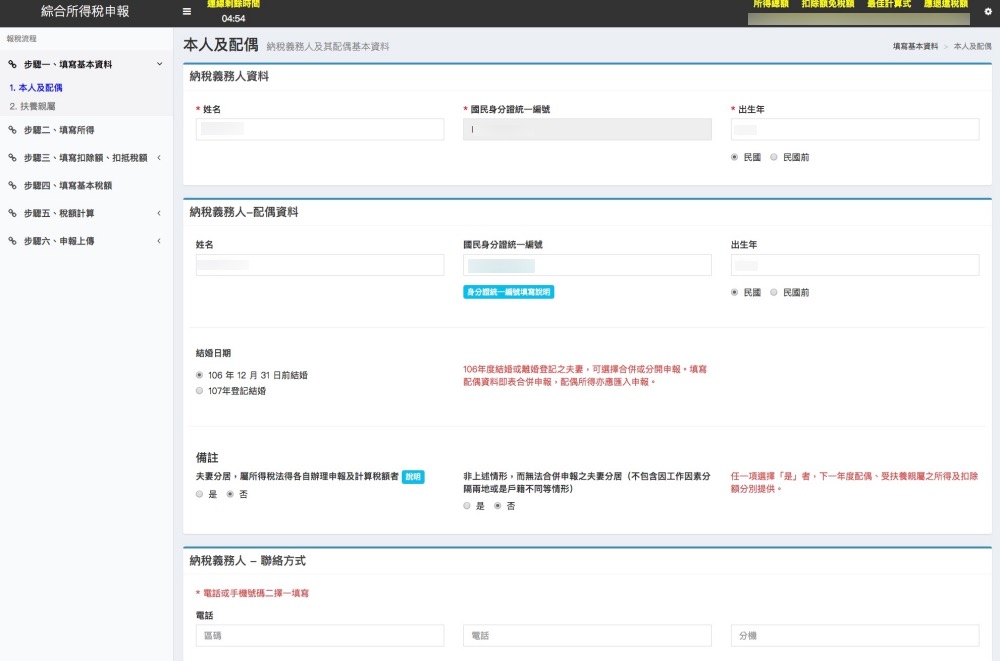Click the hamburger menu icon
This screenshot has width=1000, height=661.
pos(187,12)
